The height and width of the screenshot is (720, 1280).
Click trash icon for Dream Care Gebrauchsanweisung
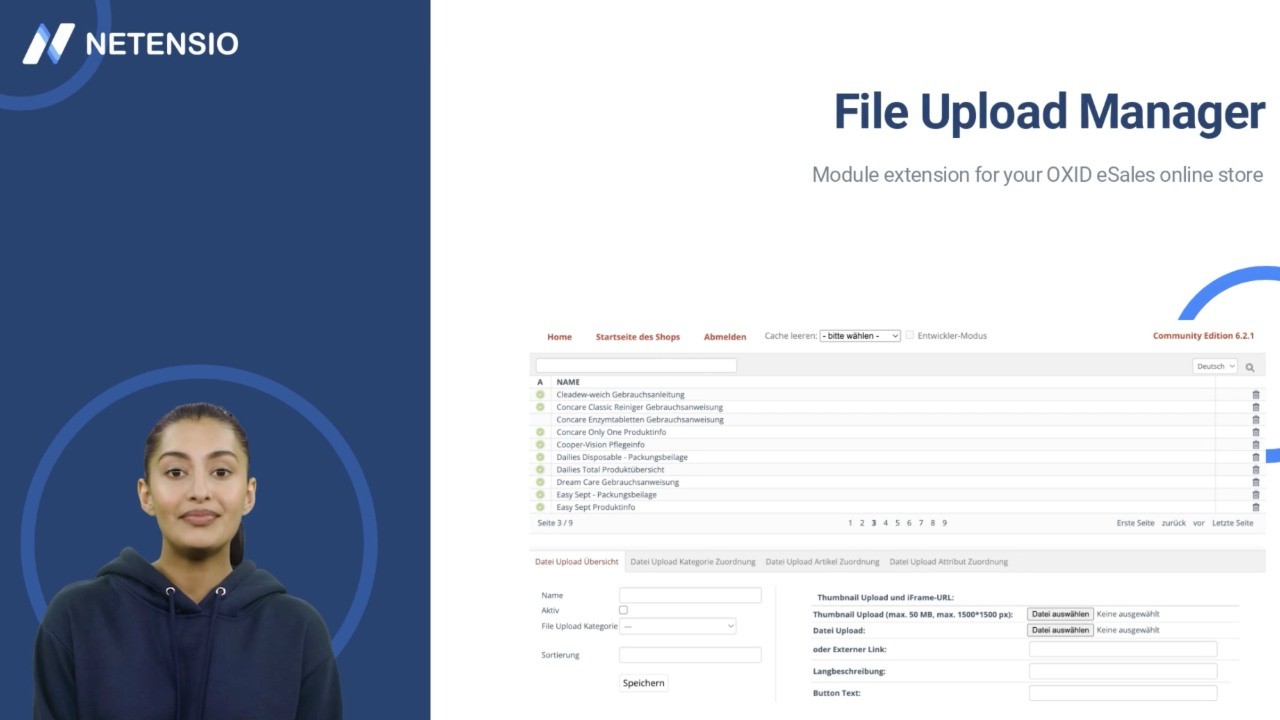coord(1256,482)
